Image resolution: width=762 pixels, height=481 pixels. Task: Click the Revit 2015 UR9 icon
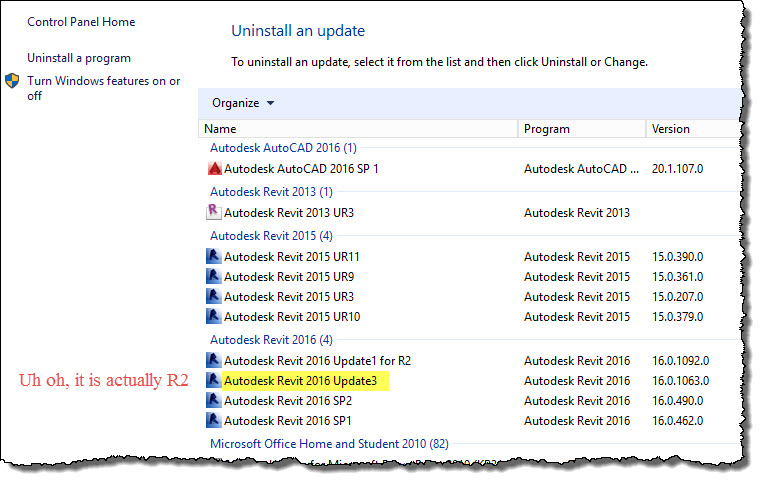click(x=213, y=276)
